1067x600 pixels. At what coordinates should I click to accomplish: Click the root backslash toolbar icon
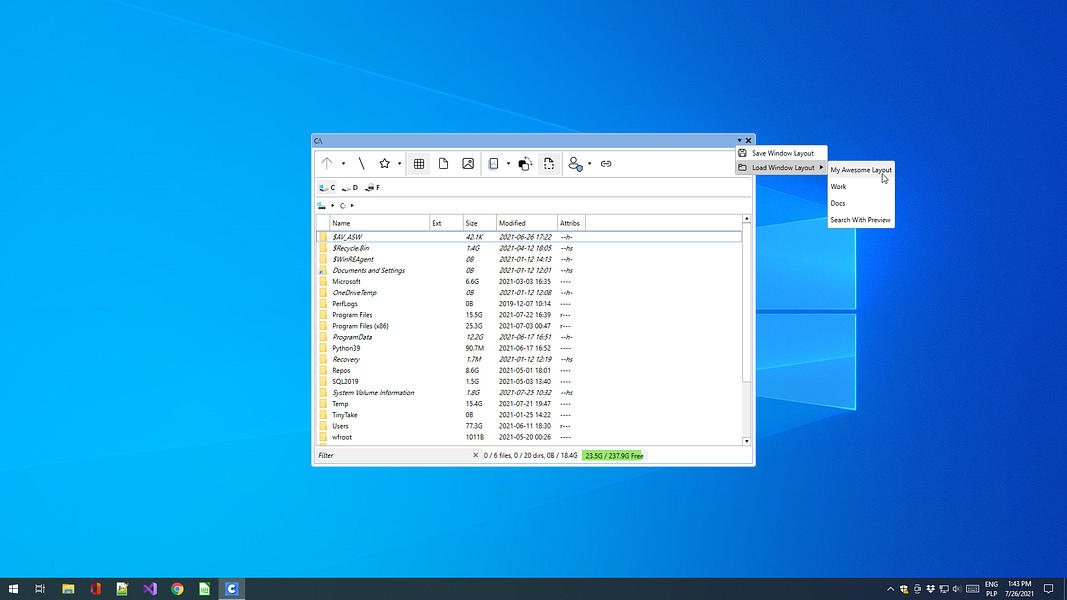tap(362, 164)
